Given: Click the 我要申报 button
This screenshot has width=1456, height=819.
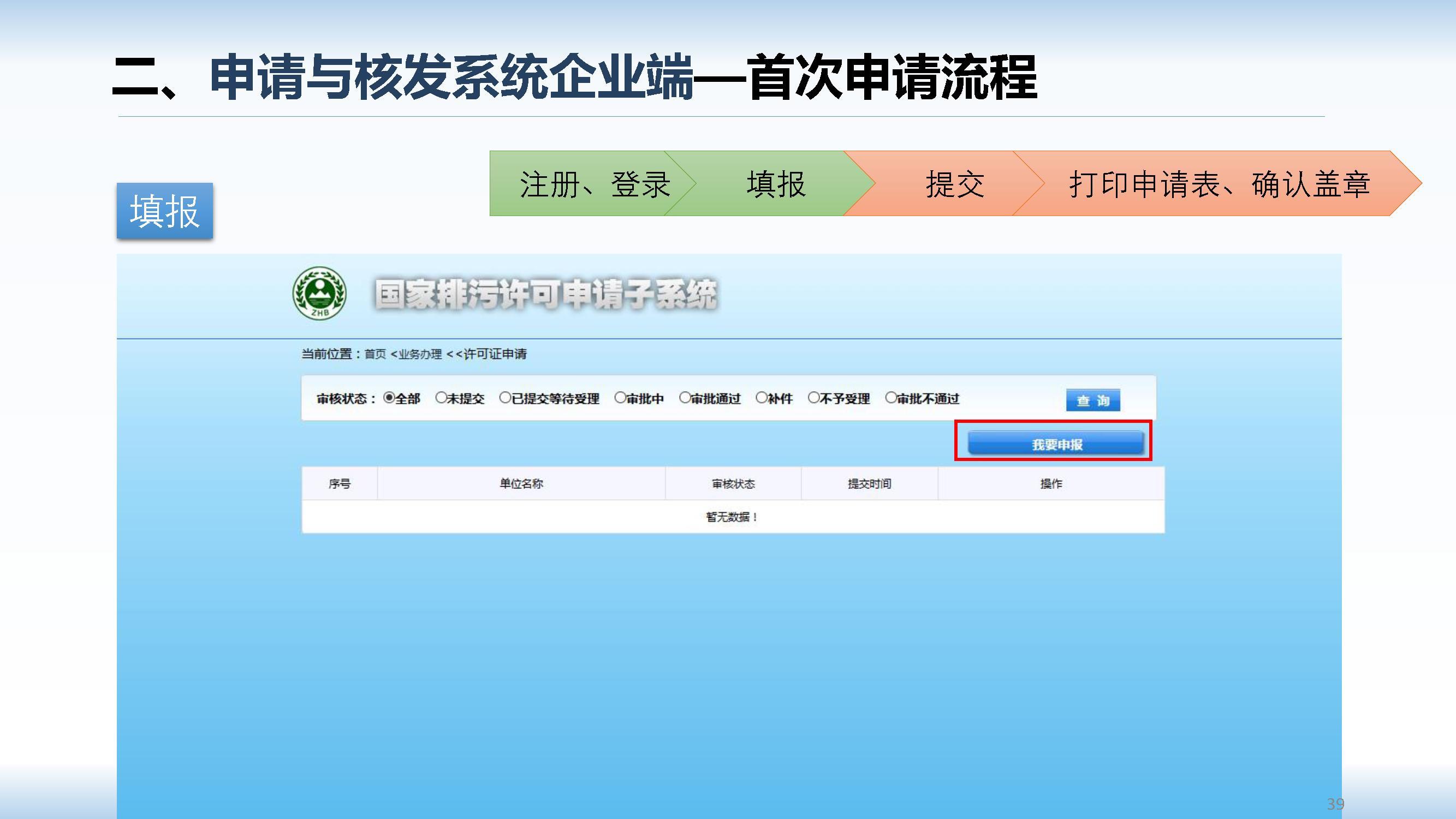Looking at the screenshot, I should tap(1055, 444).
